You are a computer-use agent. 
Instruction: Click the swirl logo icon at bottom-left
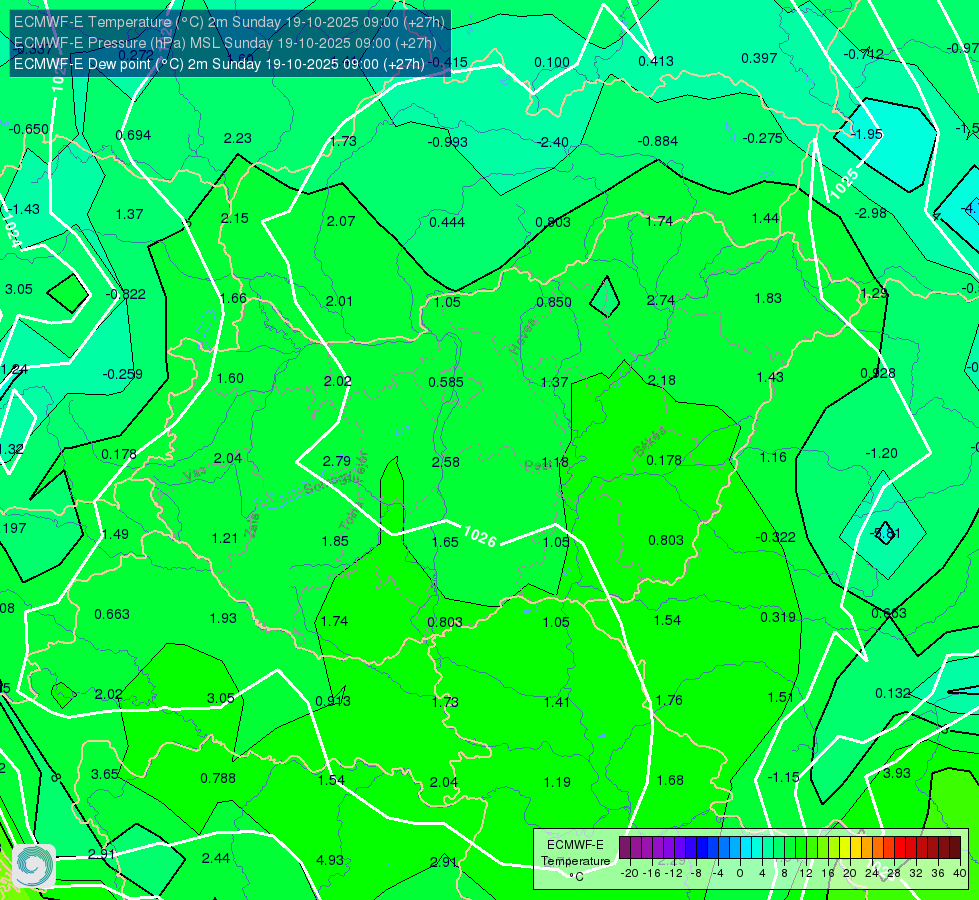point(34,866)
